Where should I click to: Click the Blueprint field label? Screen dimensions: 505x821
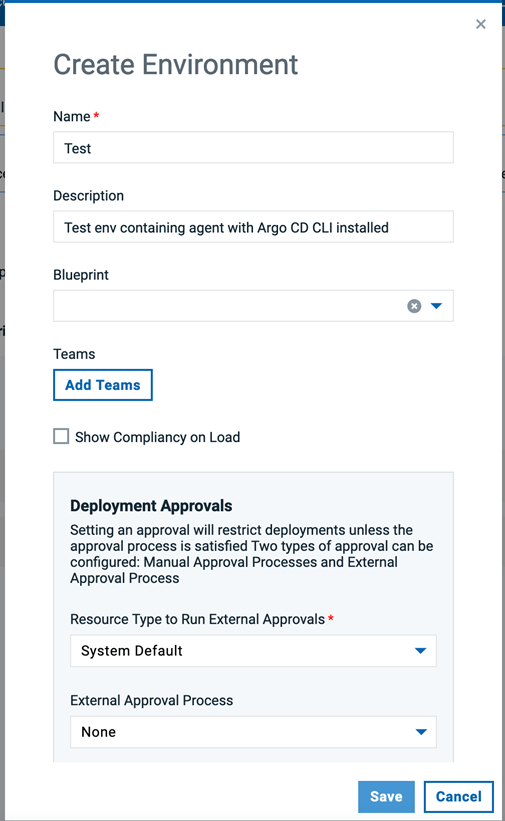coord(81,275)
